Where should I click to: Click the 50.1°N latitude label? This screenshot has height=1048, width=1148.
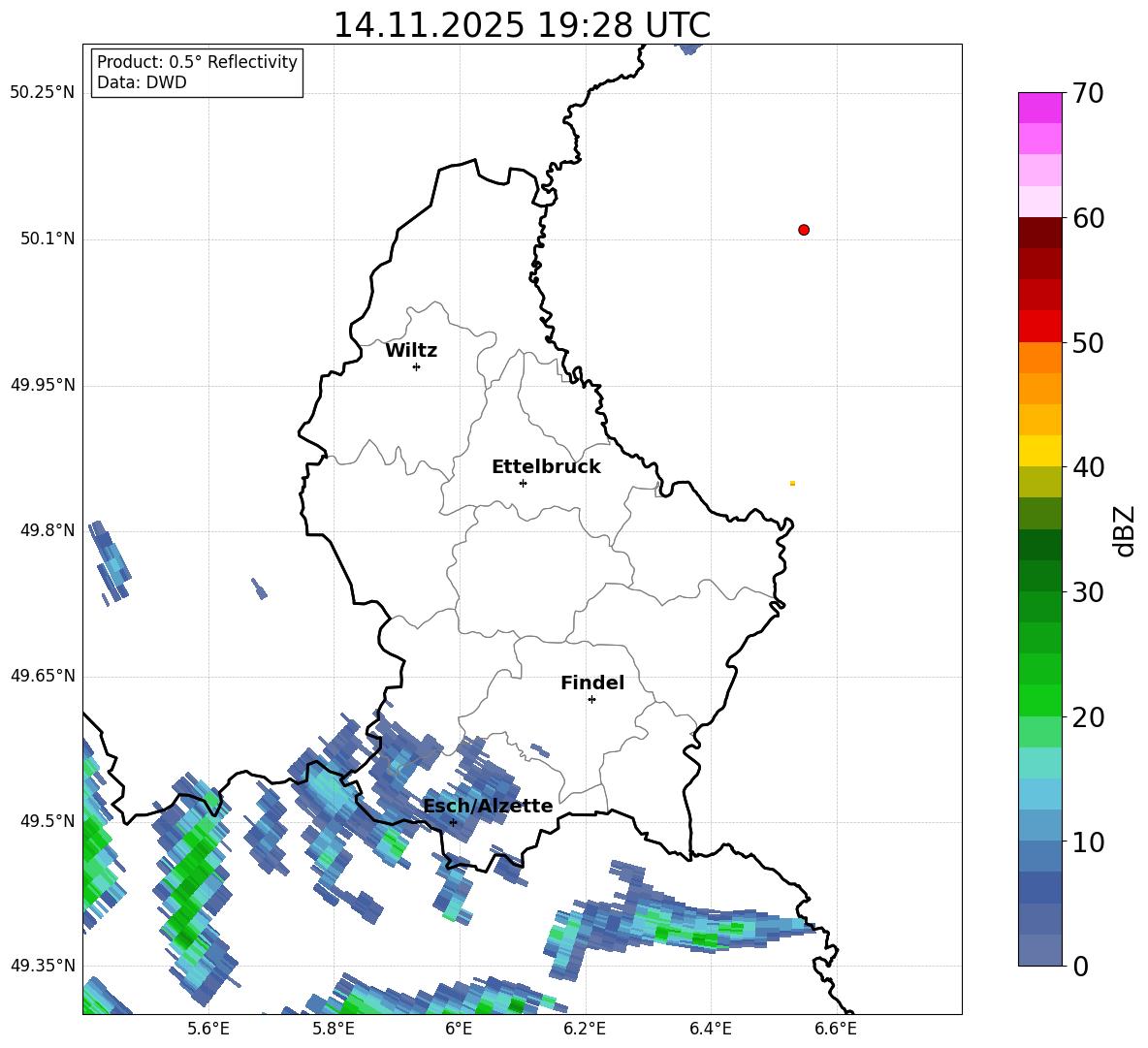(48, 238)
